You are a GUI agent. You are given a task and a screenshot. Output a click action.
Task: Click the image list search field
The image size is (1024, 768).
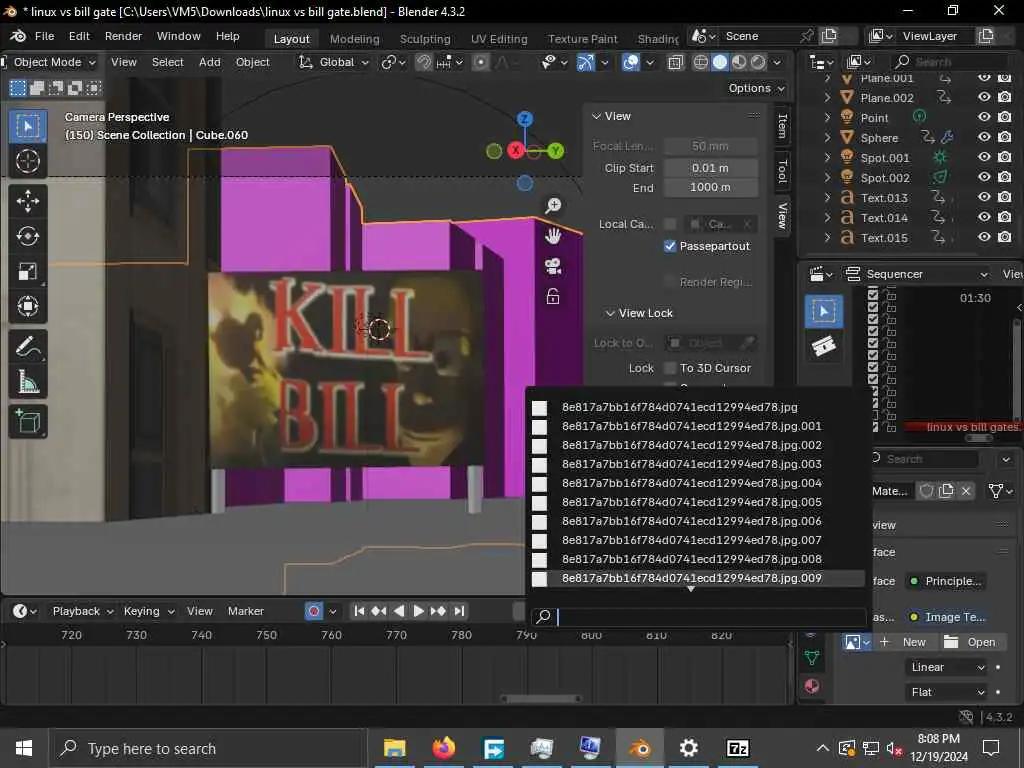(x=698, y=616)
